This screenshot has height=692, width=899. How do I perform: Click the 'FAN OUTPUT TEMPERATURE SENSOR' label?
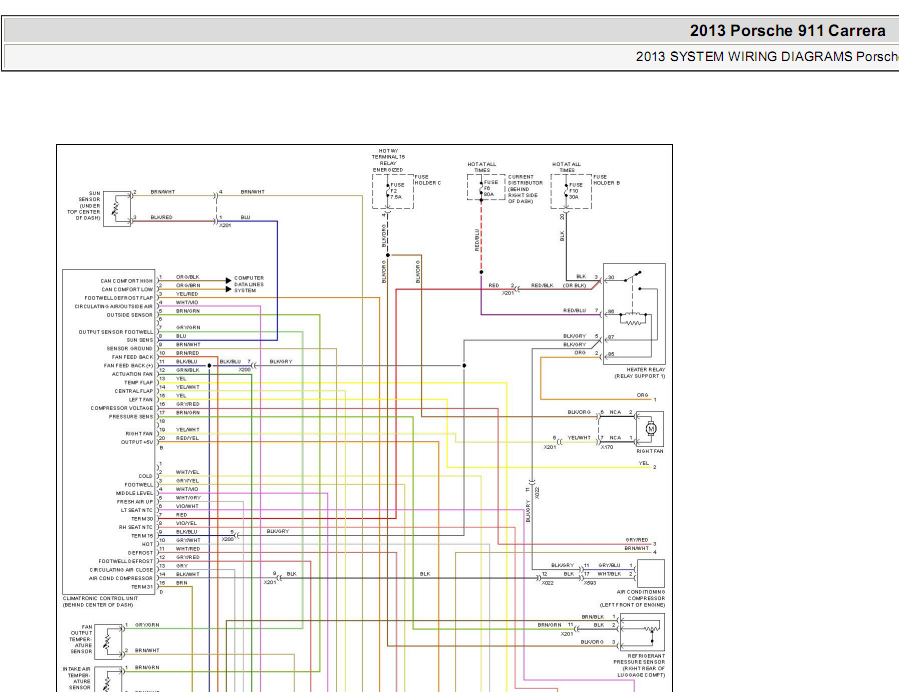point(81,639)
